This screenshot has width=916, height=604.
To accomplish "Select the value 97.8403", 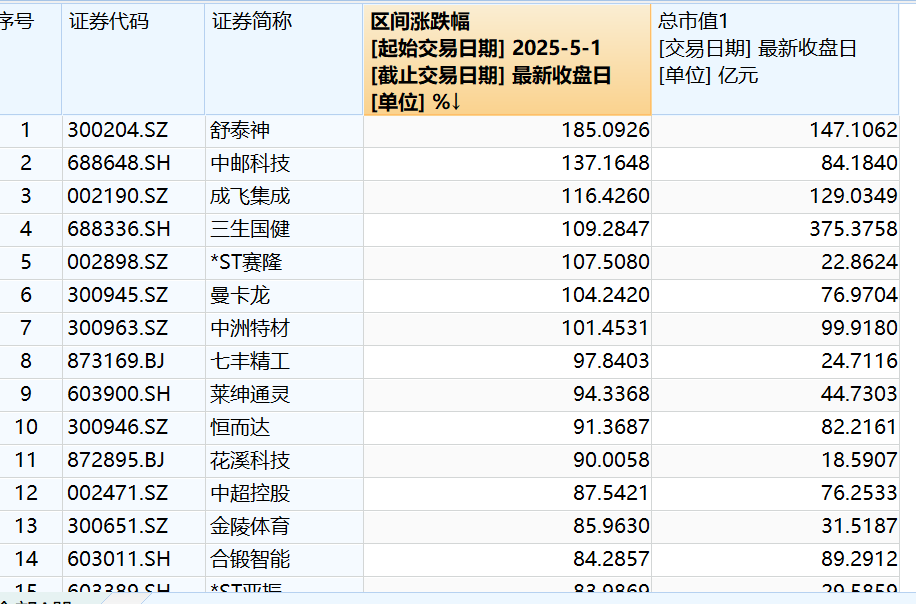I will tap(611, 361).
